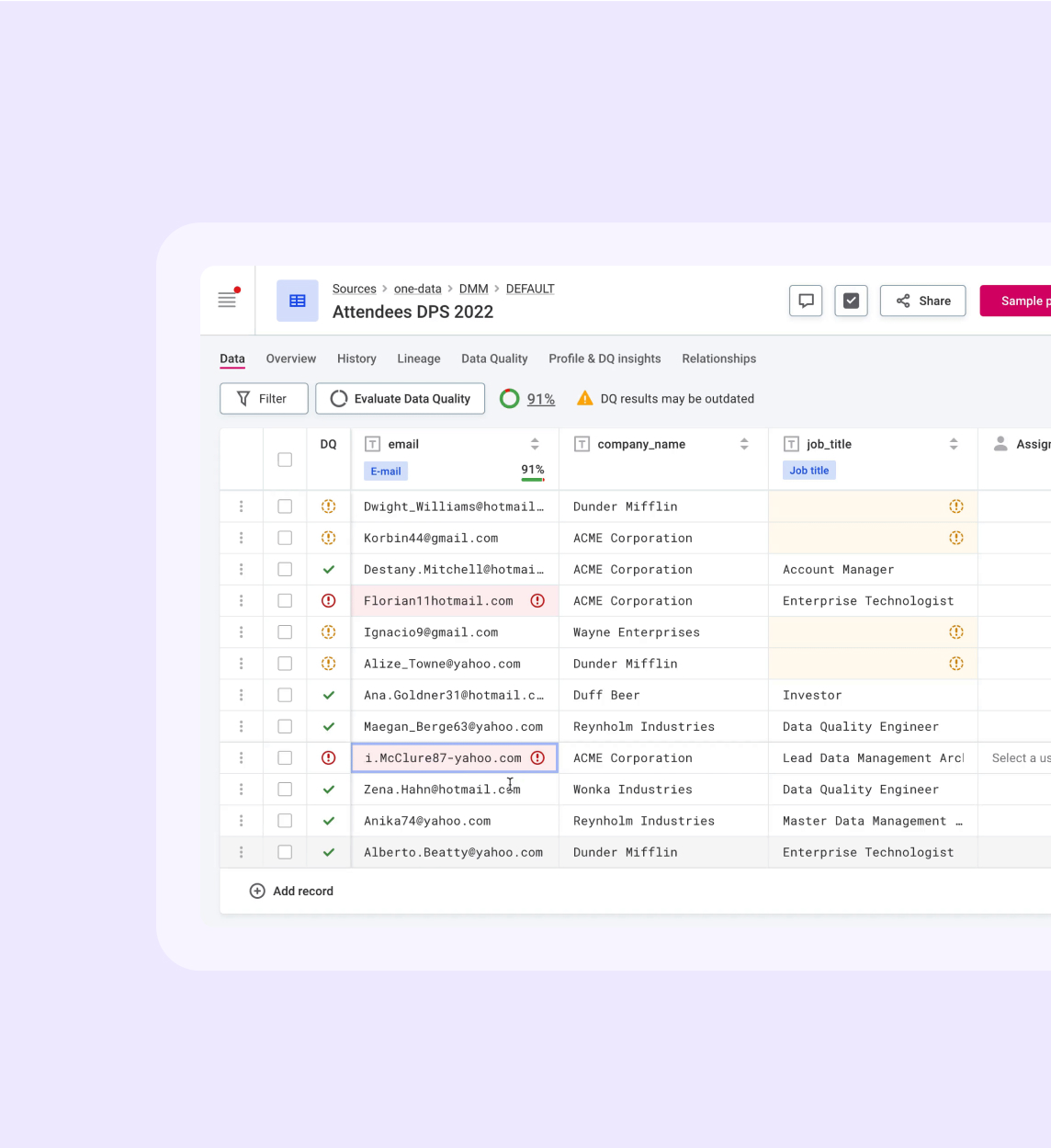Select checkbox for Alberto.Beatty@yahoo.com row
The width and height of the screenshot is (1051, 1148).
tap(285, 852)
